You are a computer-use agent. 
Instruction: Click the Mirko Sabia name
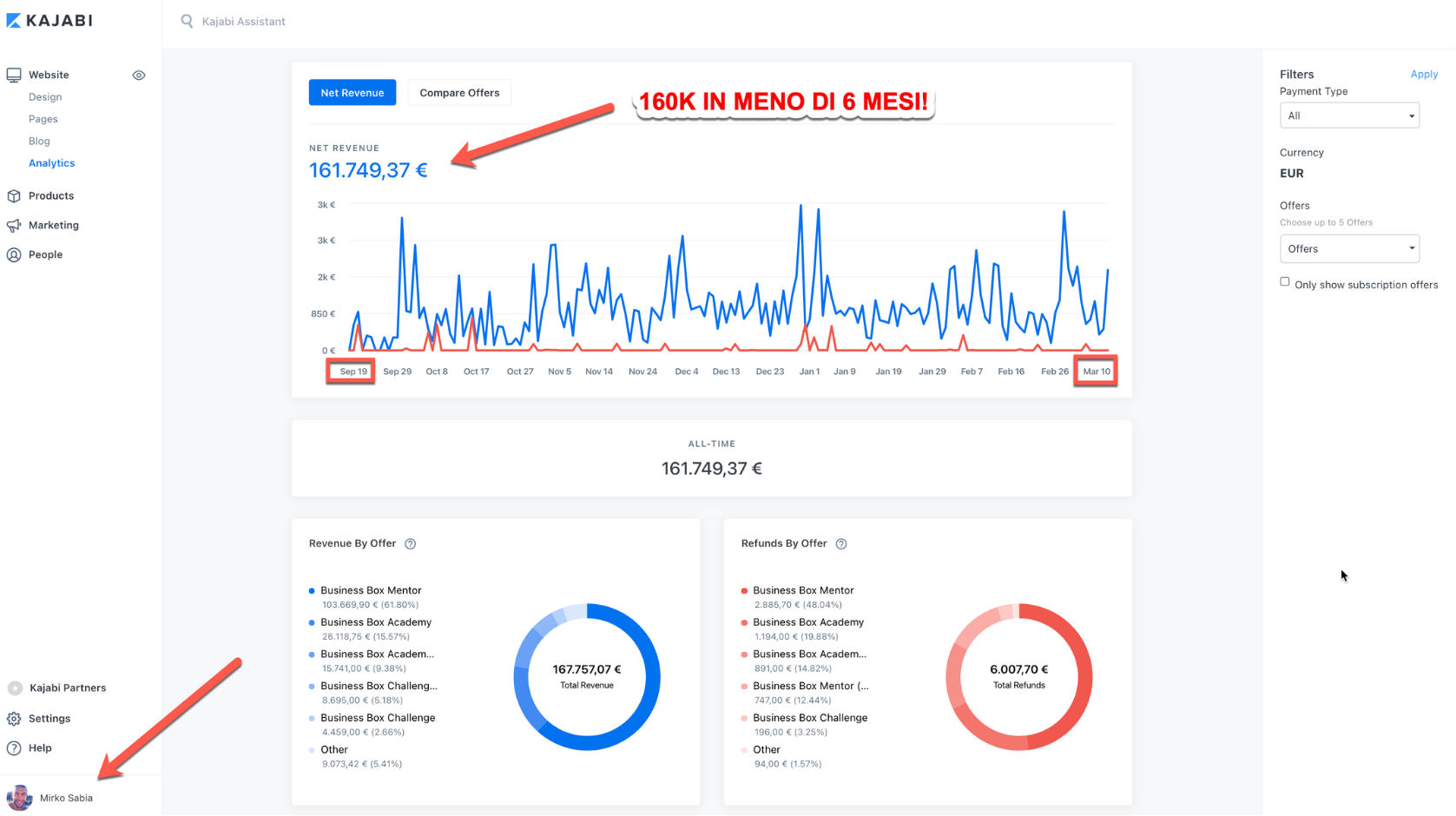[x=66, y=799]
